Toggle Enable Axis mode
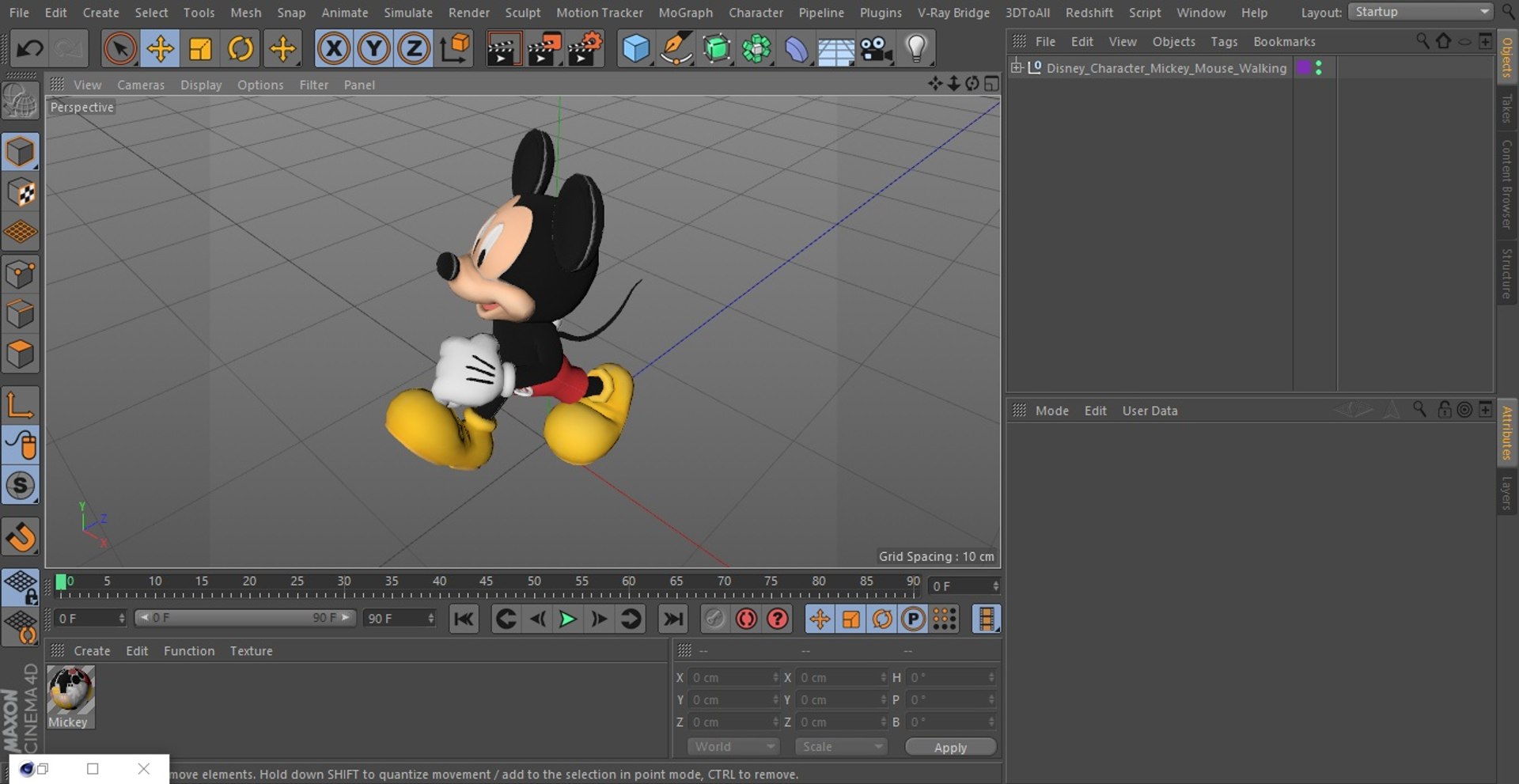This screenshot has height=784, width=1519. tap(20, 406)
